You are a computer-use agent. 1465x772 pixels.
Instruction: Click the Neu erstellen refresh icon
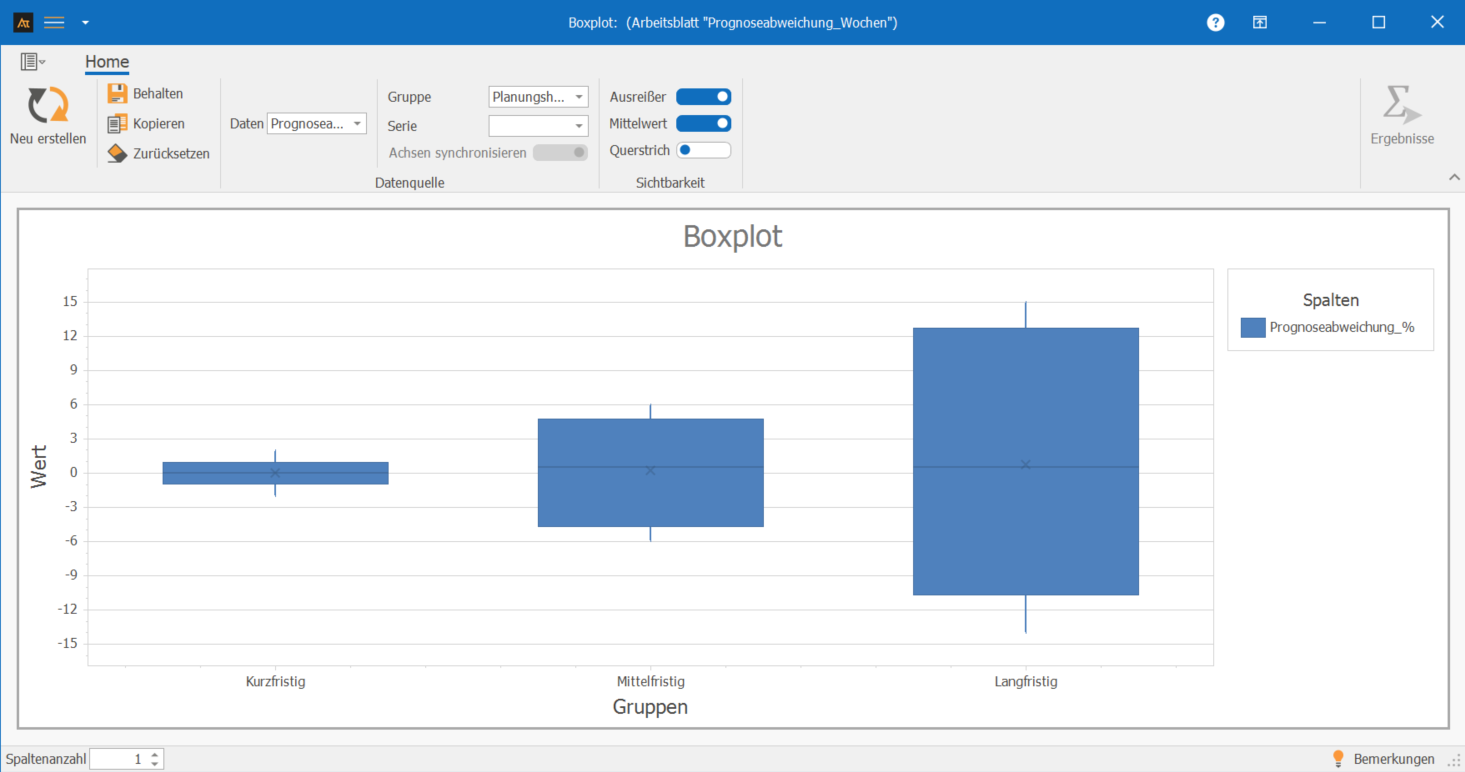(x=48, y=106)
